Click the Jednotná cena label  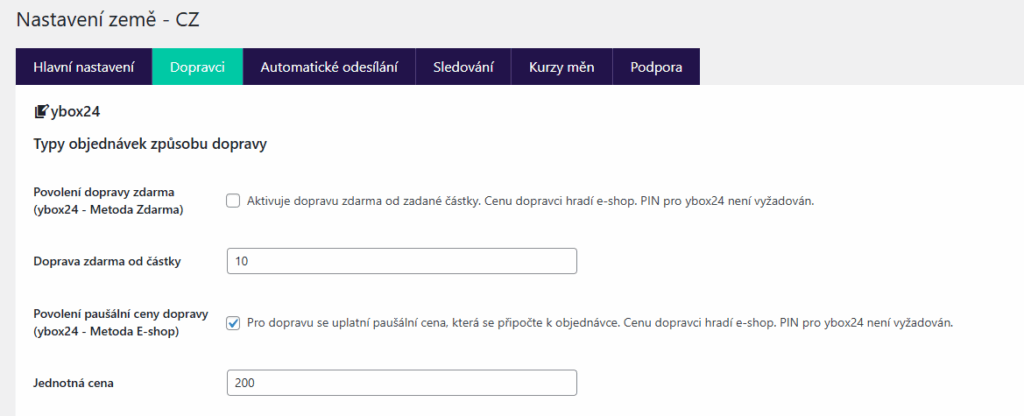[x=76, y=383]
